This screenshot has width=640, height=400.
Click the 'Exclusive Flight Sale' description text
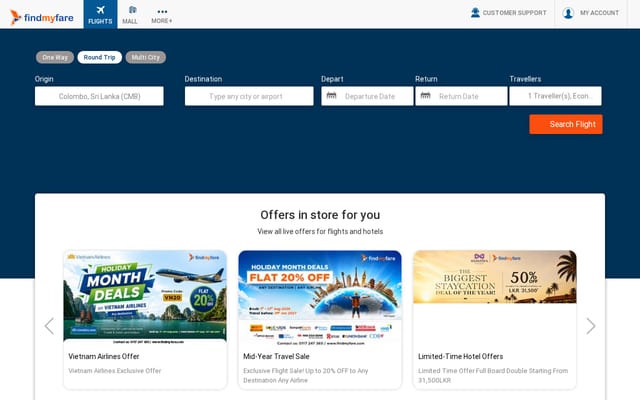pos(306,376)
